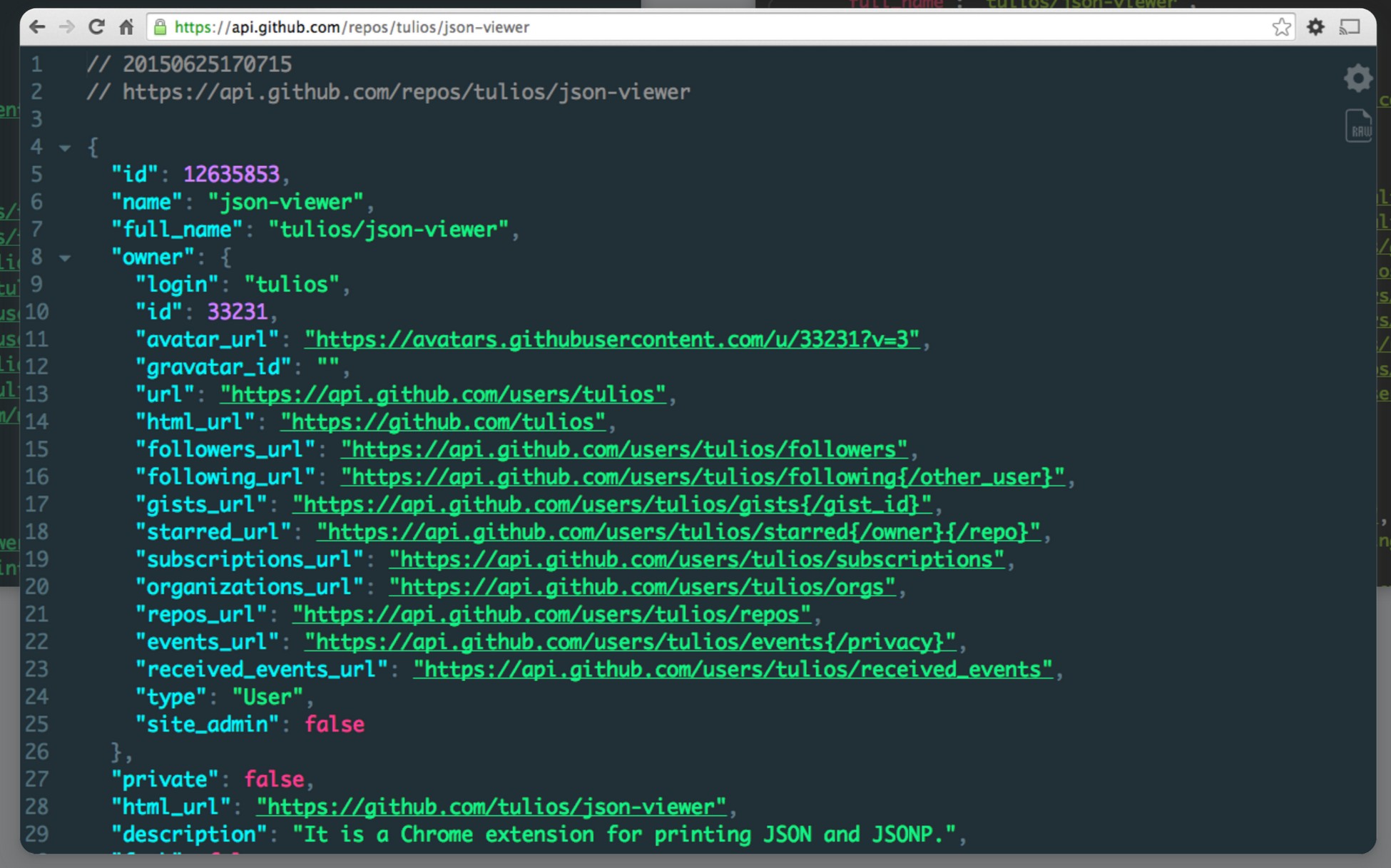Viewport: 1391px width, 868px height.
Task: Bookmark this page with the star icon
Action: pos(1281,27)
